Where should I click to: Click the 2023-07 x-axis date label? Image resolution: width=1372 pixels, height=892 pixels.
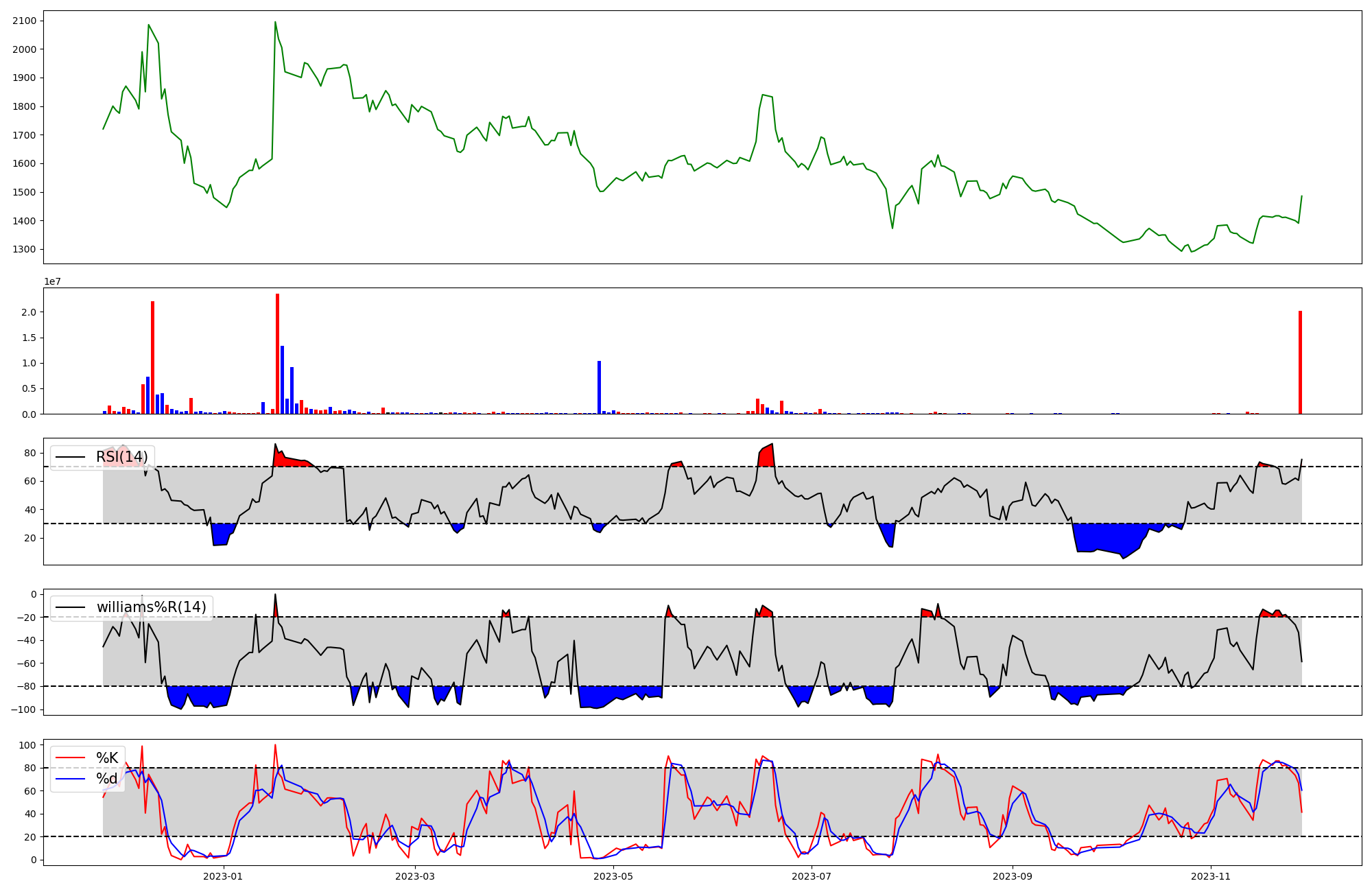[x=812, y=876]
